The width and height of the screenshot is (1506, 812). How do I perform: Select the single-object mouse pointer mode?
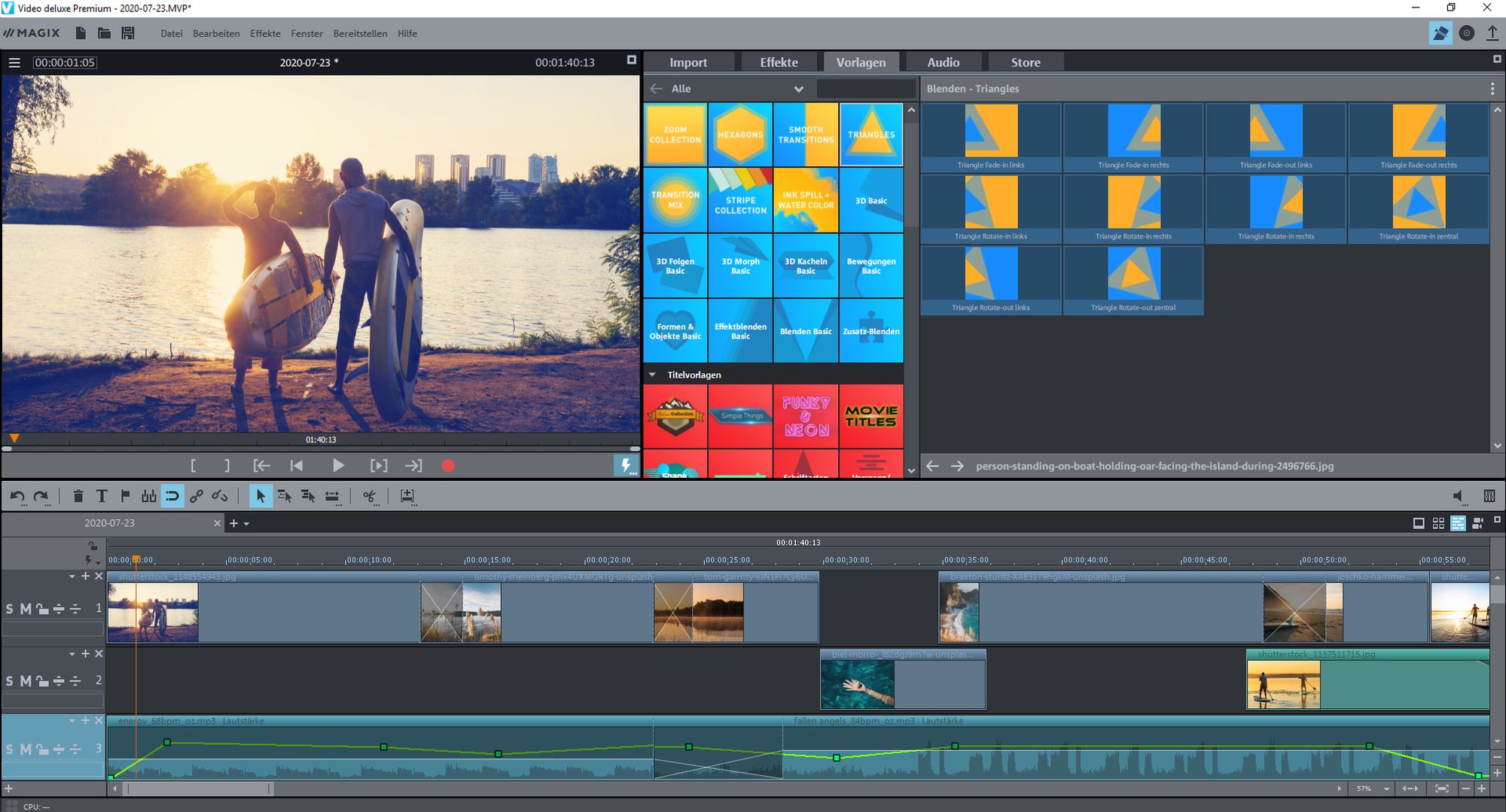[261, 497]
